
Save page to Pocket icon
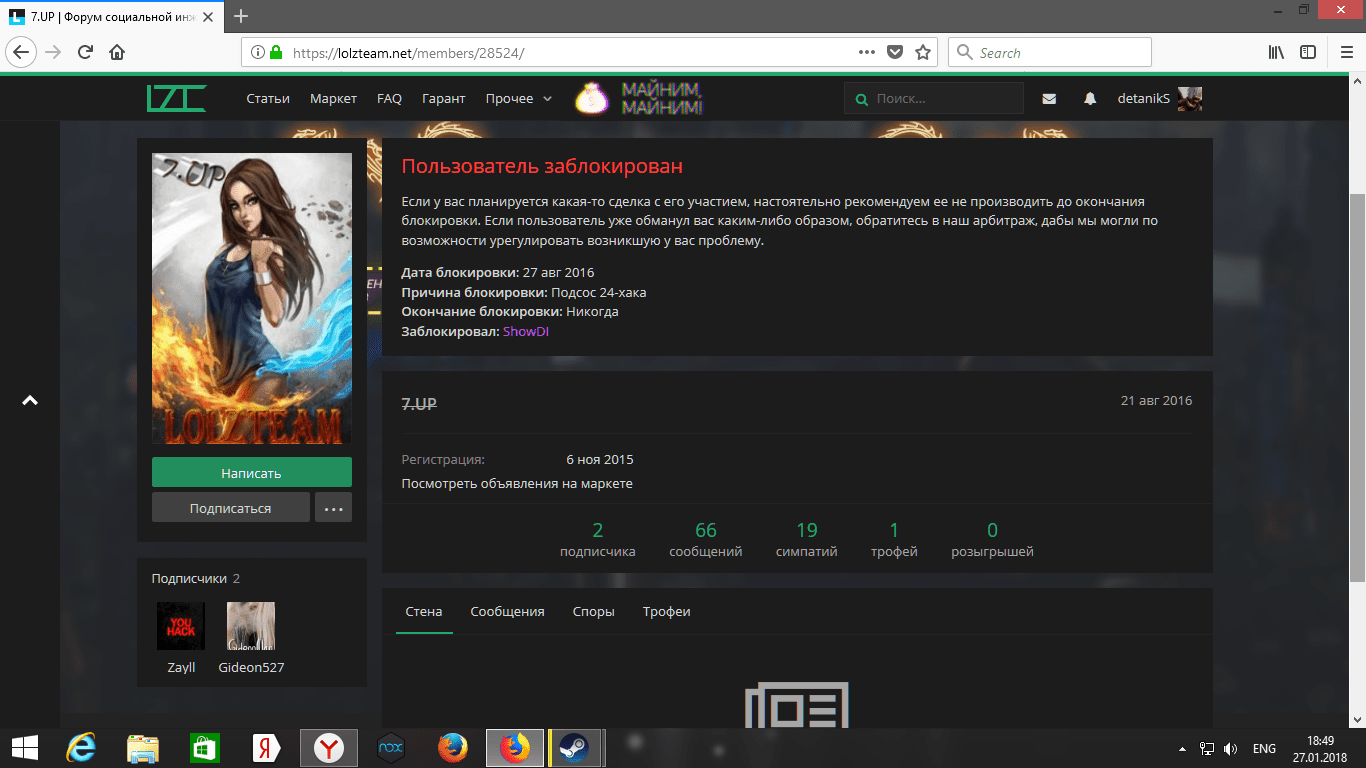coord(896,52)
